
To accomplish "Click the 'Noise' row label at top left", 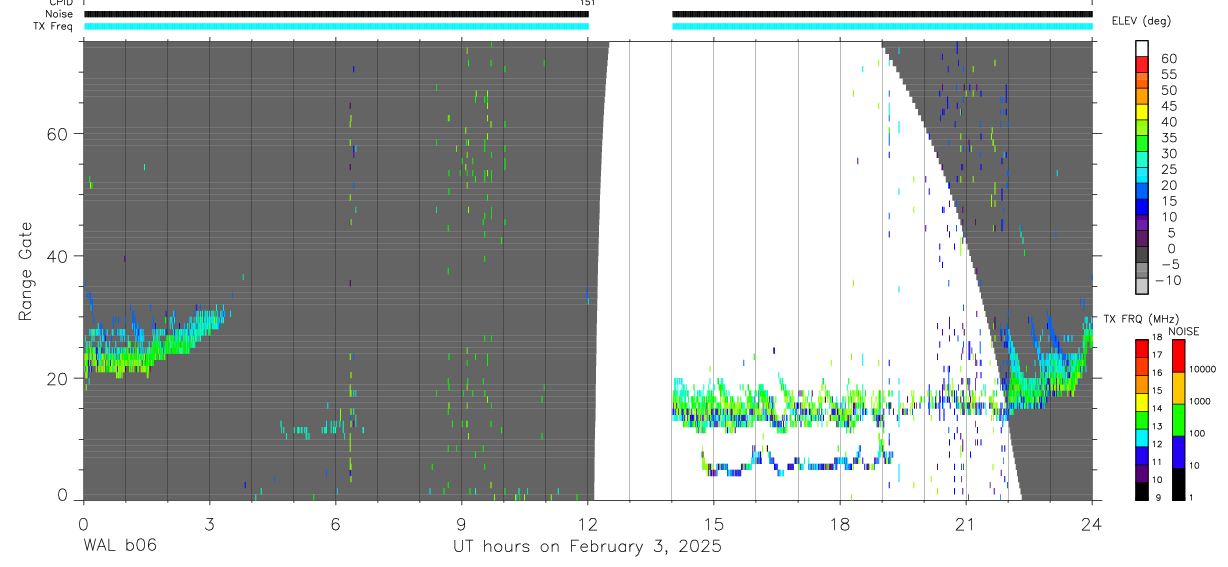I will point(59,14).
